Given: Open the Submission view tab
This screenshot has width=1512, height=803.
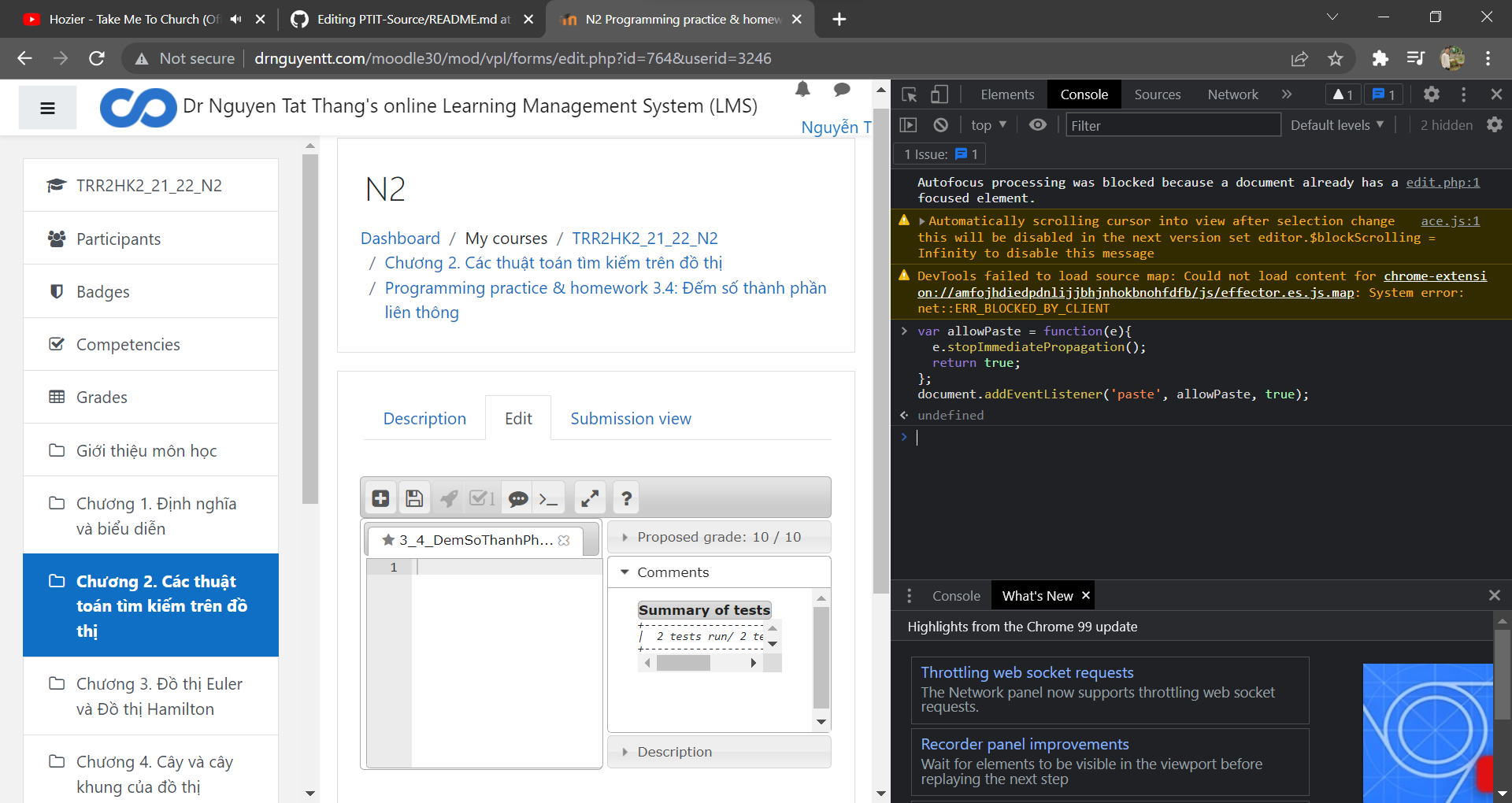Looking at the screenshot, I should [631, 419].
